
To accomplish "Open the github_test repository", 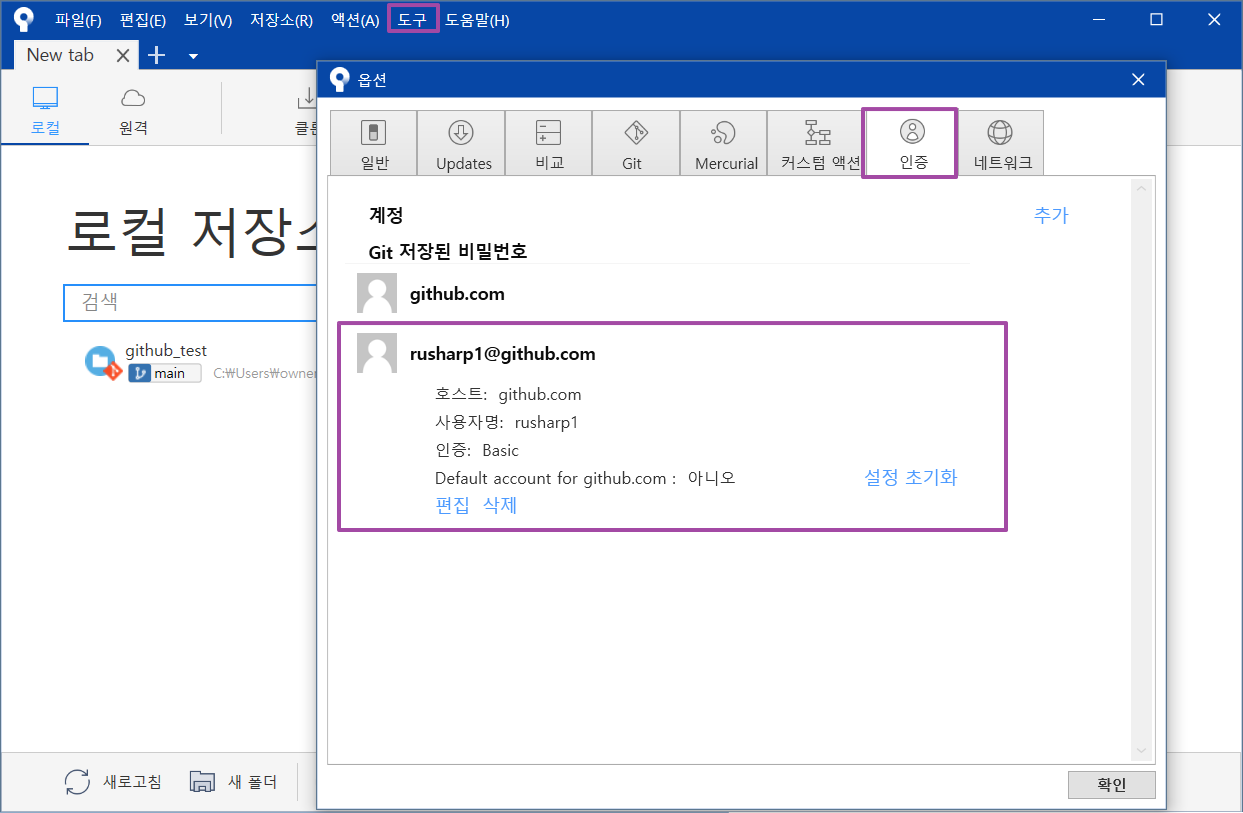I will point(166,351).
